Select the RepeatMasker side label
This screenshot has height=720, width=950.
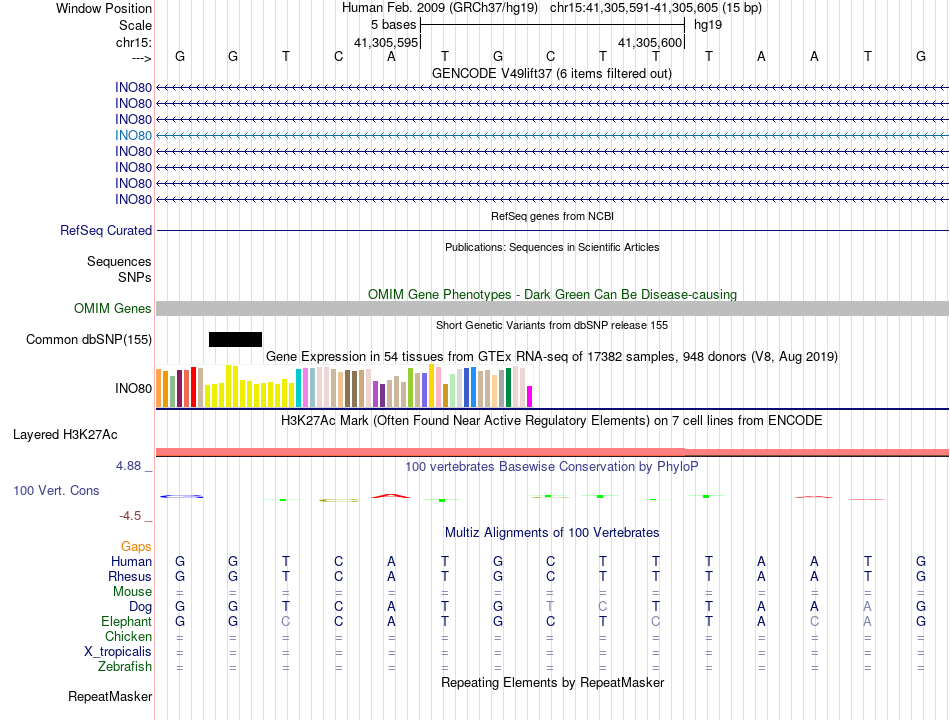click(x=110, y=696)
